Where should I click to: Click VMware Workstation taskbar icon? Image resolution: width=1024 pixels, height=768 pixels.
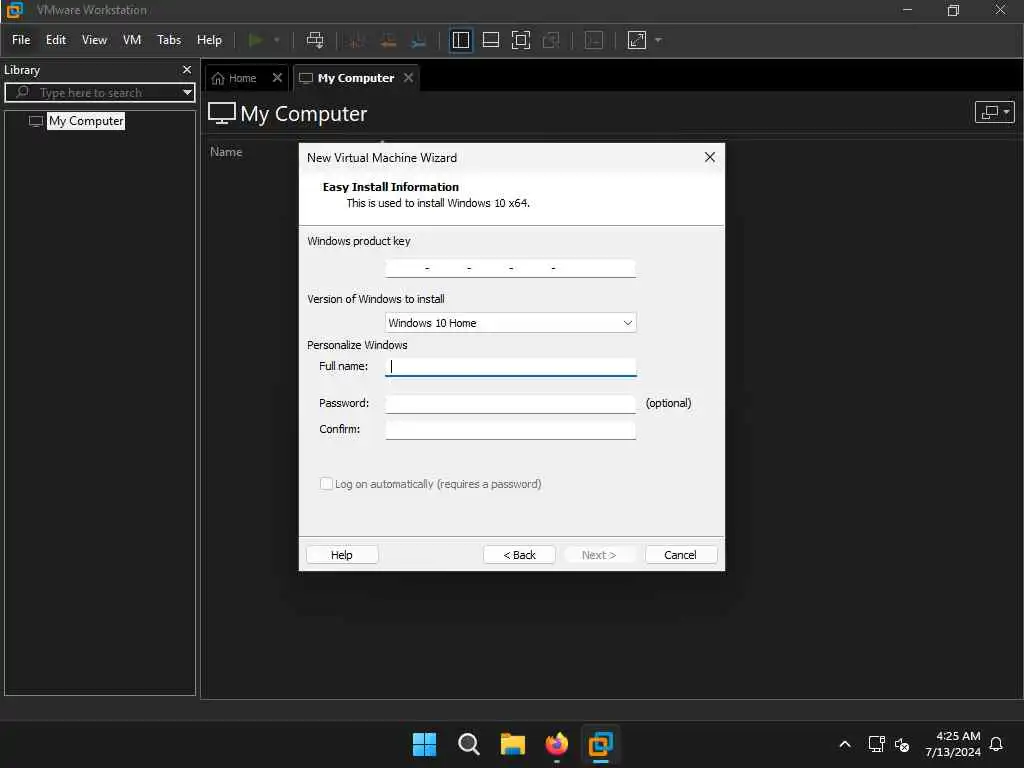point(600,744)
